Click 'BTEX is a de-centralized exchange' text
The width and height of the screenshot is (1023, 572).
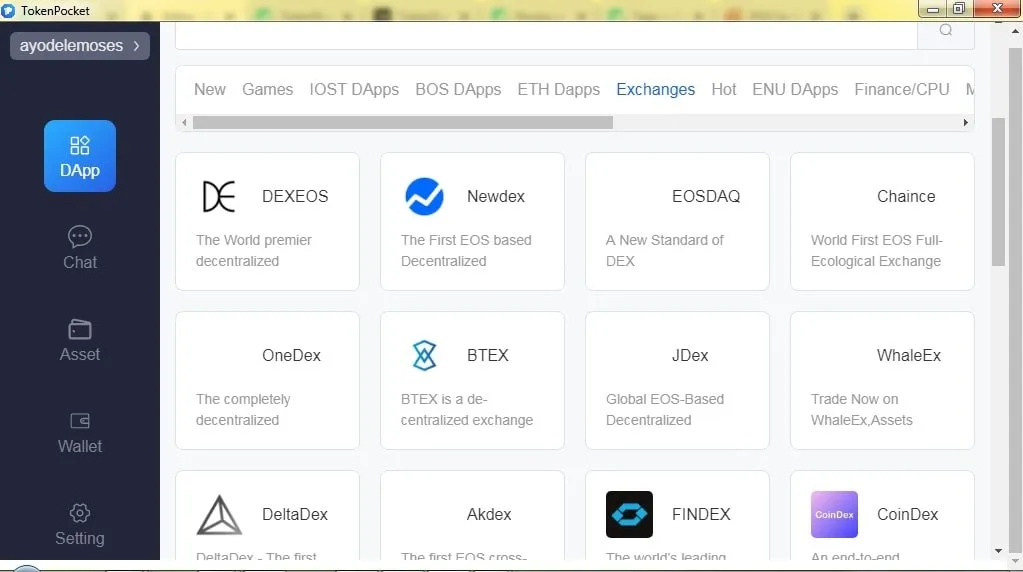tap(466, 410)
